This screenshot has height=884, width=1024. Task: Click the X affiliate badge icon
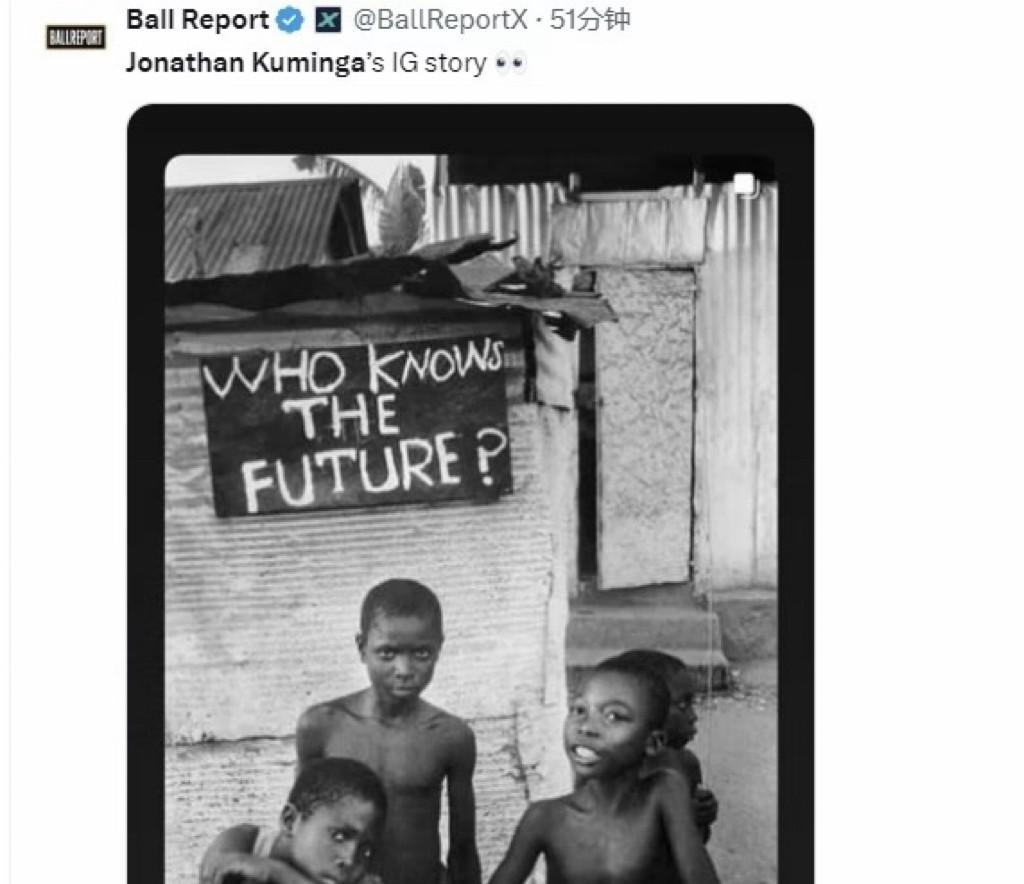tap(328, 21)
